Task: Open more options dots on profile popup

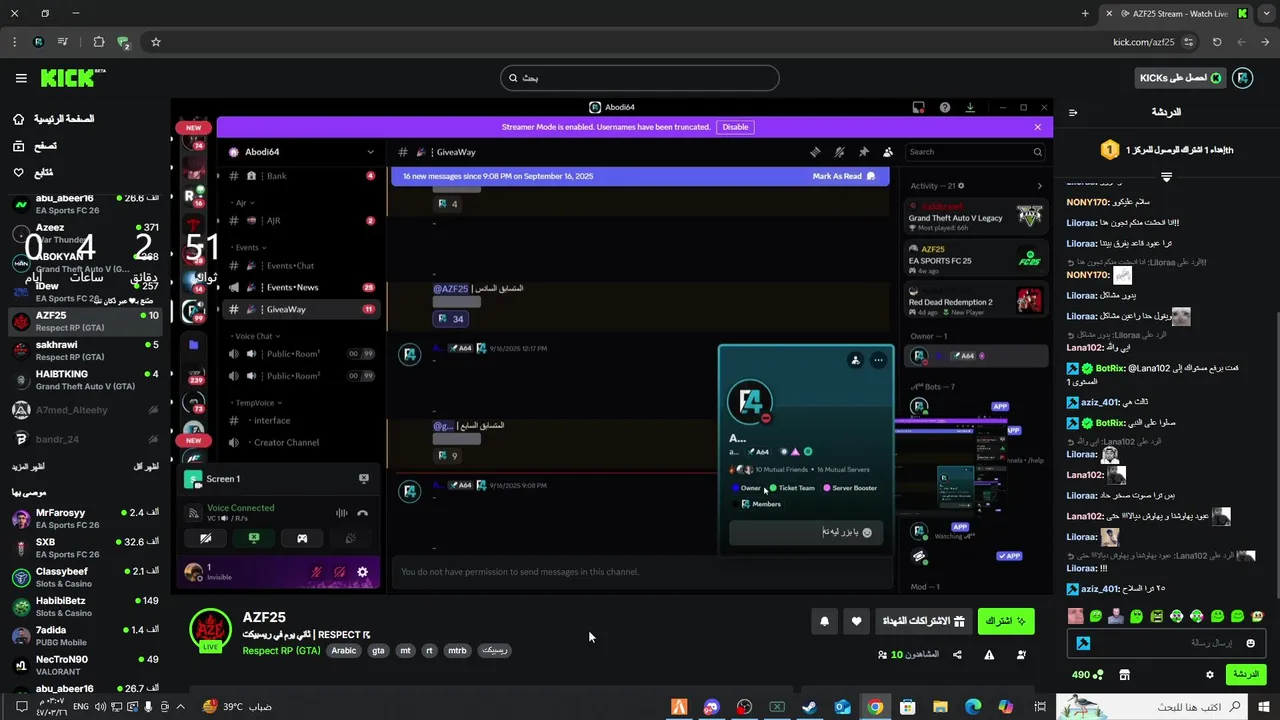Action: (x=878, y=360)
